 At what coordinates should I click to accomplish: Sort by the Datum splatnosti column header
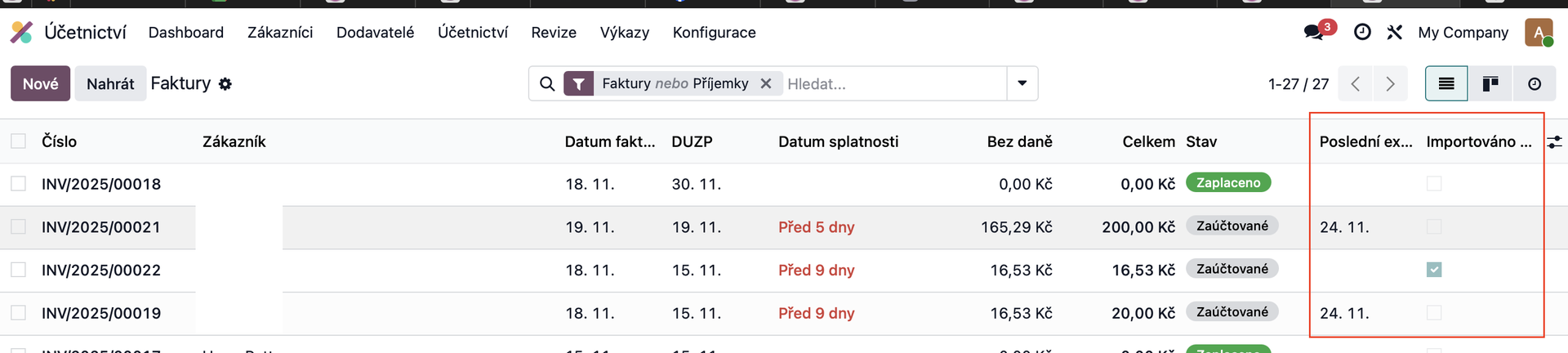coord(839,141)
